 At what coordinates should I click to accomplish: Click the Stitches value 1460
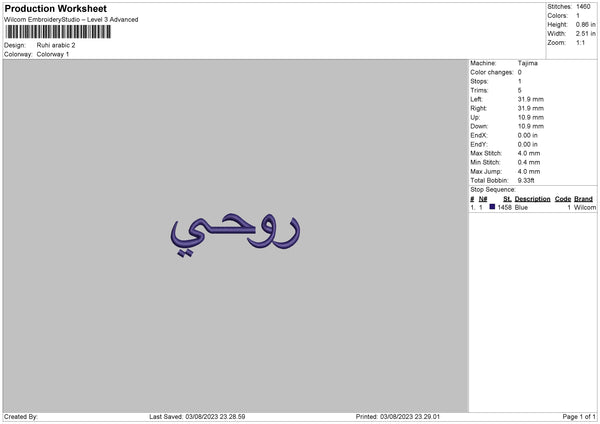coord(583,7)
